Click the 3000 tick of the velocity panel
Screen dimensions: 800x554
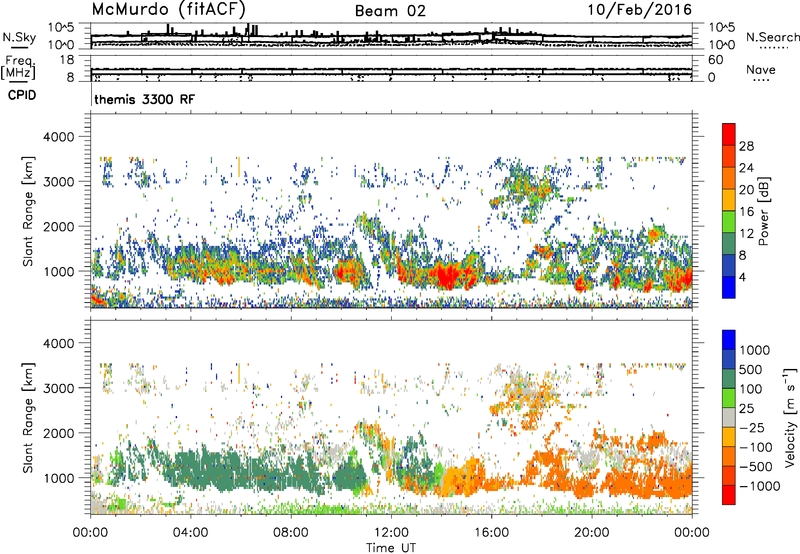click(61, 388)
